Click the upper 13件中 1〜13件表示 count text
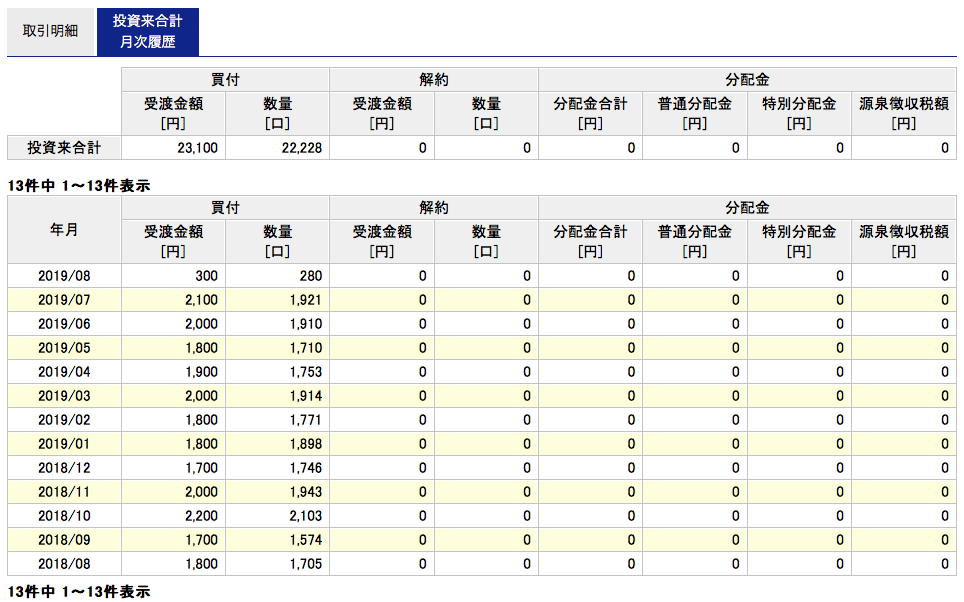 [79, 186]
